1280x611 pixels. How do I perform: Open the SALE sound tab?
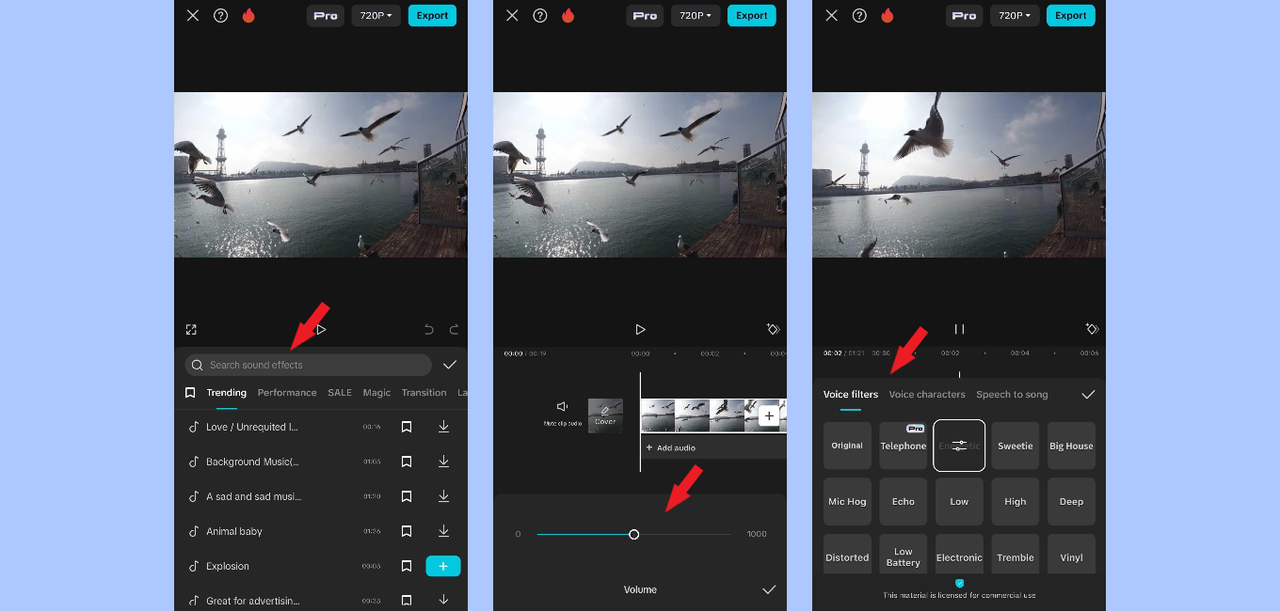340,393
